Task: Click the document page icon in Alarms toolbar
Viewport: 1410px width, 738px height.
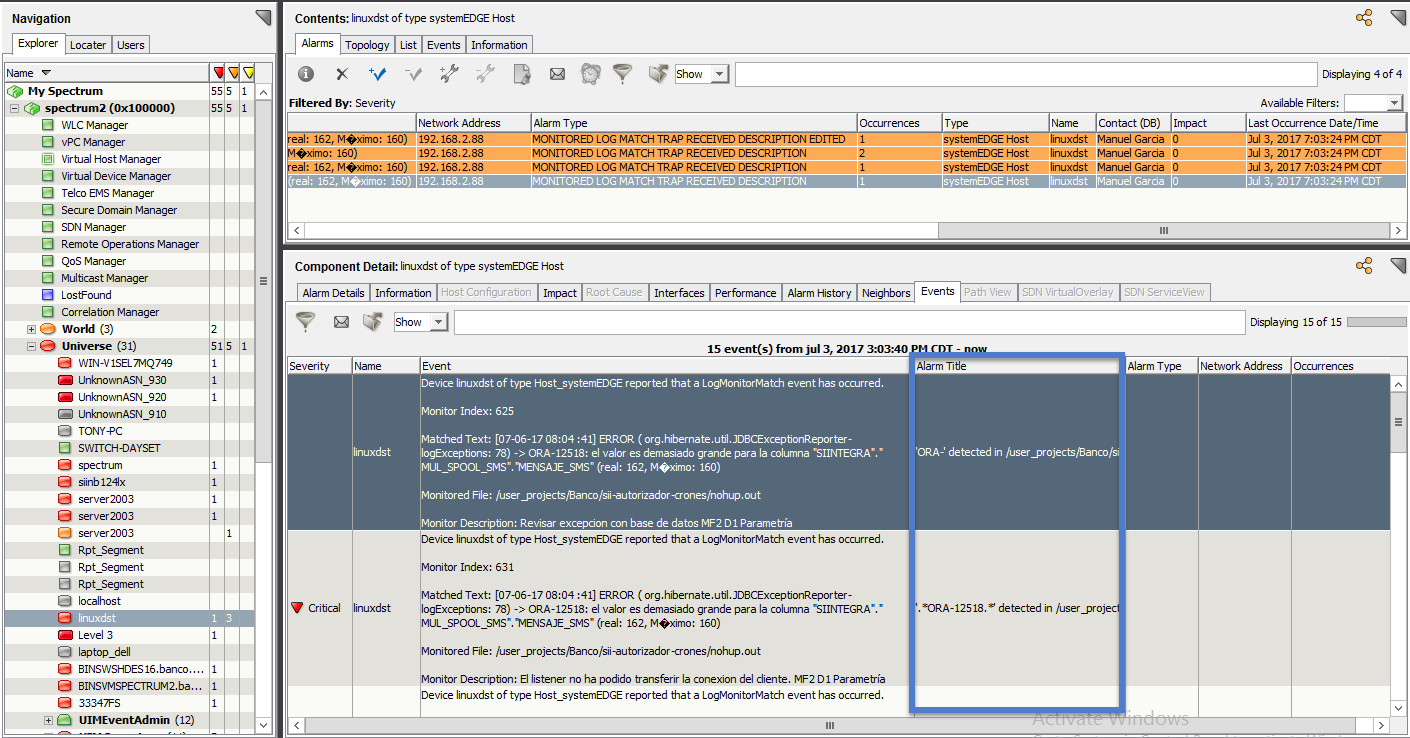Action: point(522,74)
